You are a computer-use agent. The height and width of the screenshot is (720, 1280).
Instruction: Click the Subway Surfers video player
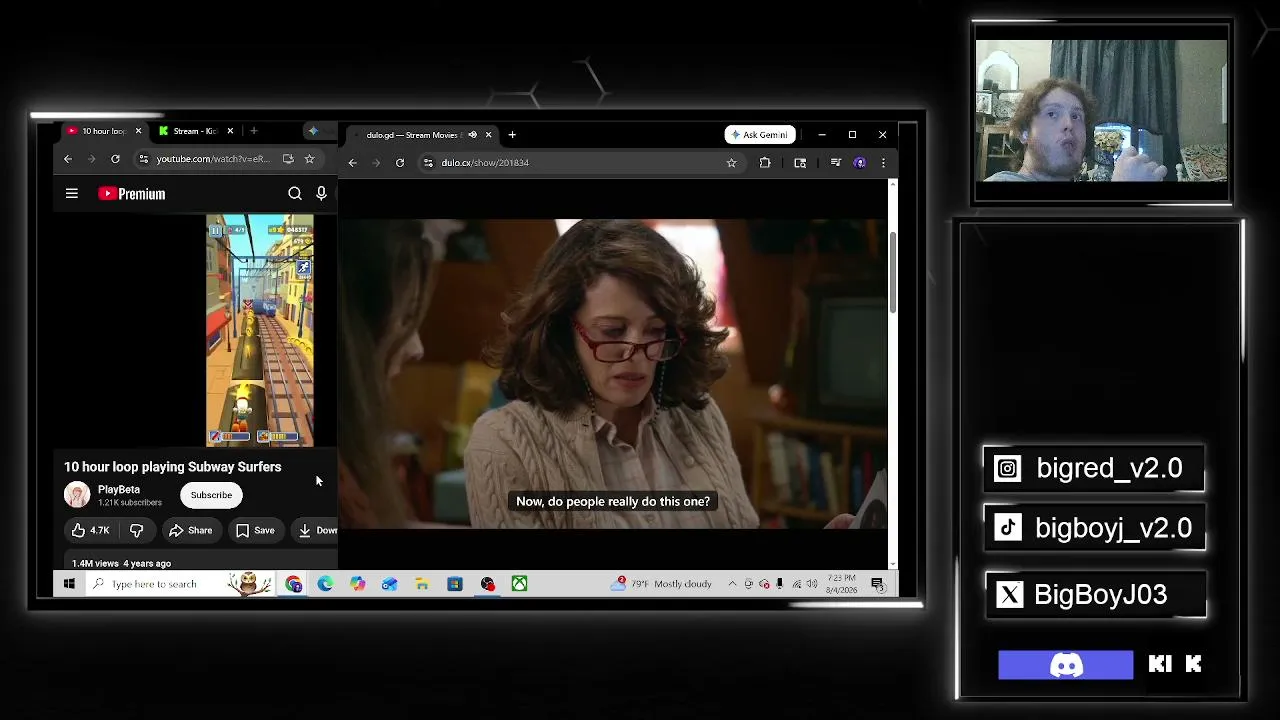pyautogui.click(x=260, y=330)
